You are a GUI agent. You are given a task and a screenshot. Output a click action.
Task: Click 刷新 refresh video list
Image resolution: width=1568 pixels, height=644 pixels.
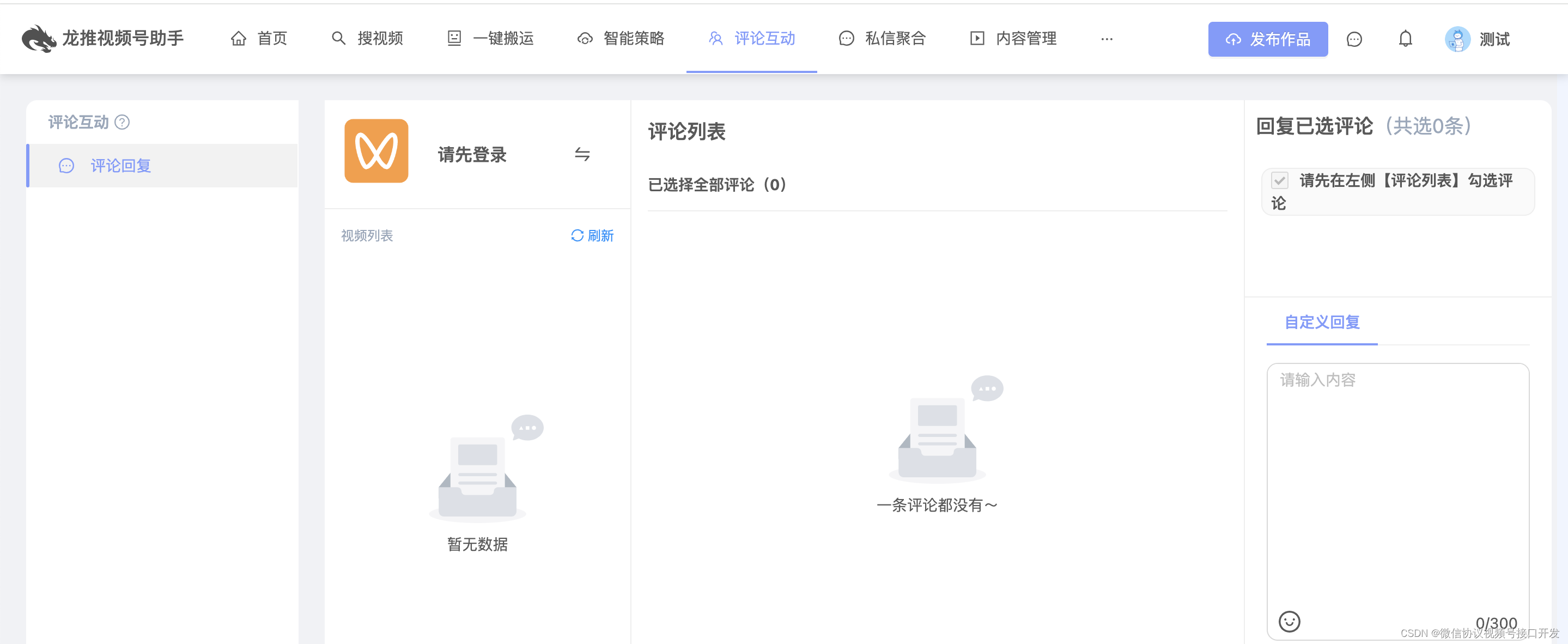tap(592, 235)
